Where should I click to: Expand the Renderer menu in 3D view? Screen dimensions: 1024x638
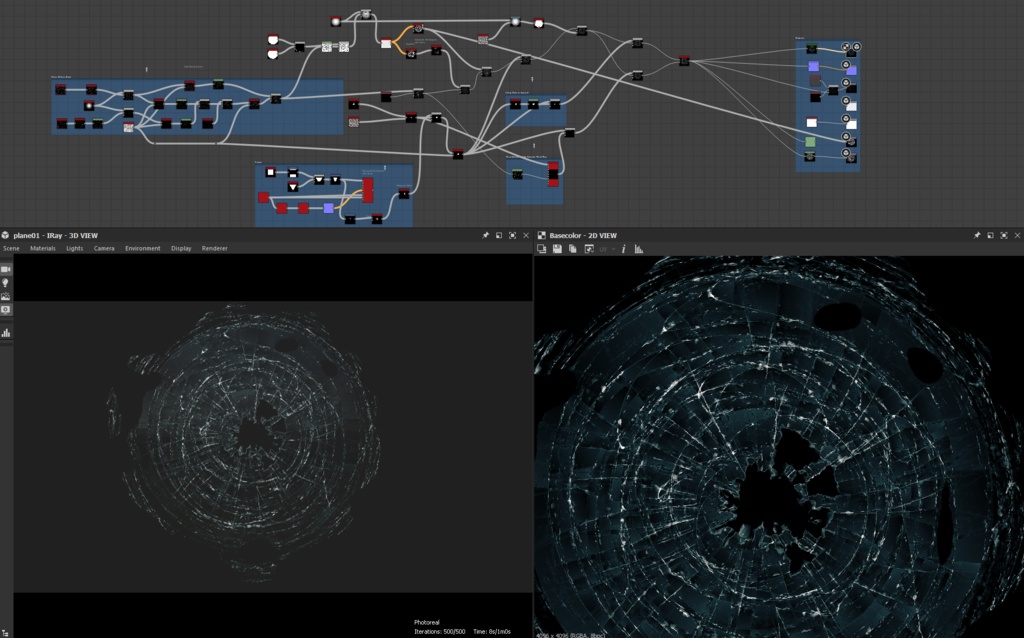pyautogui.click(x=214, y=248)
